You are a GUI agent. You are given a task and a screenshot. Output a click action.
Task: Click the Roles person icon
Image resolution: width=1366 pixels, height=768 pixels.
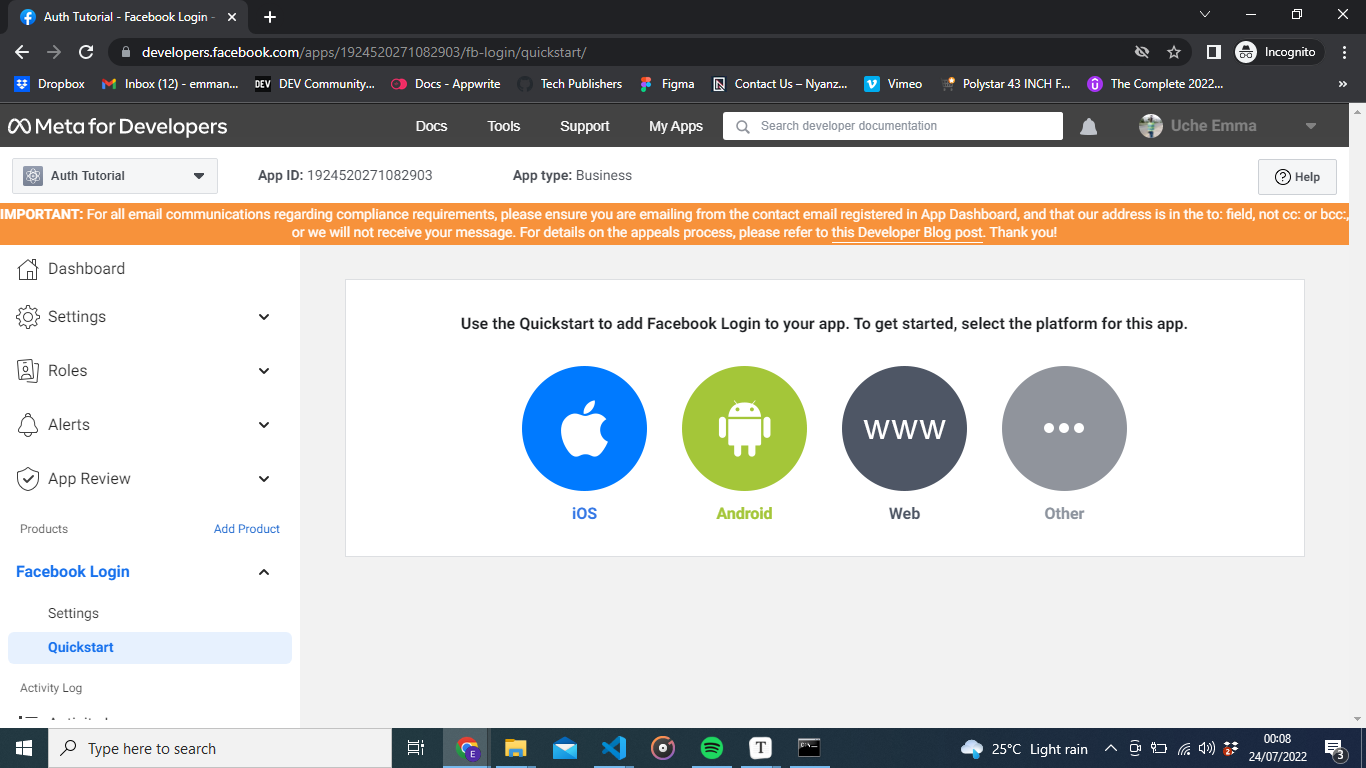pos(28,370)
